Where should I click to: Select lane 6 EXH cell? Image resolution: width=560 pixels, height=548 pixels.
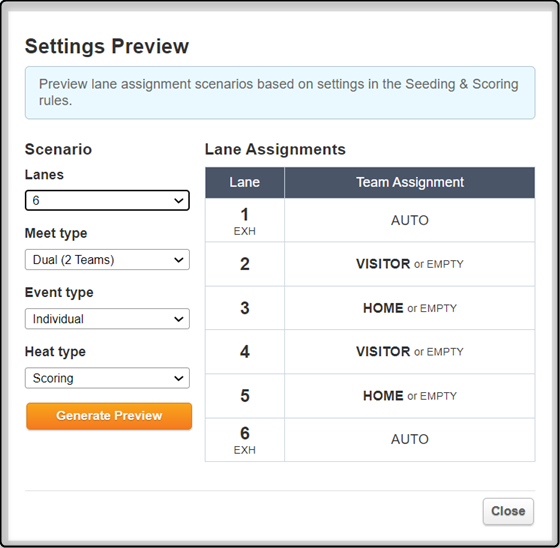click(x=245, y=440)
